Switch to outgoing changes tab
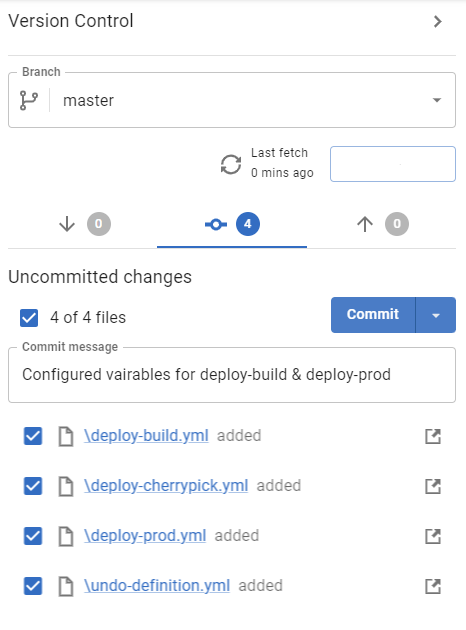Screen dimensions: 466x630 coord(382,224)
